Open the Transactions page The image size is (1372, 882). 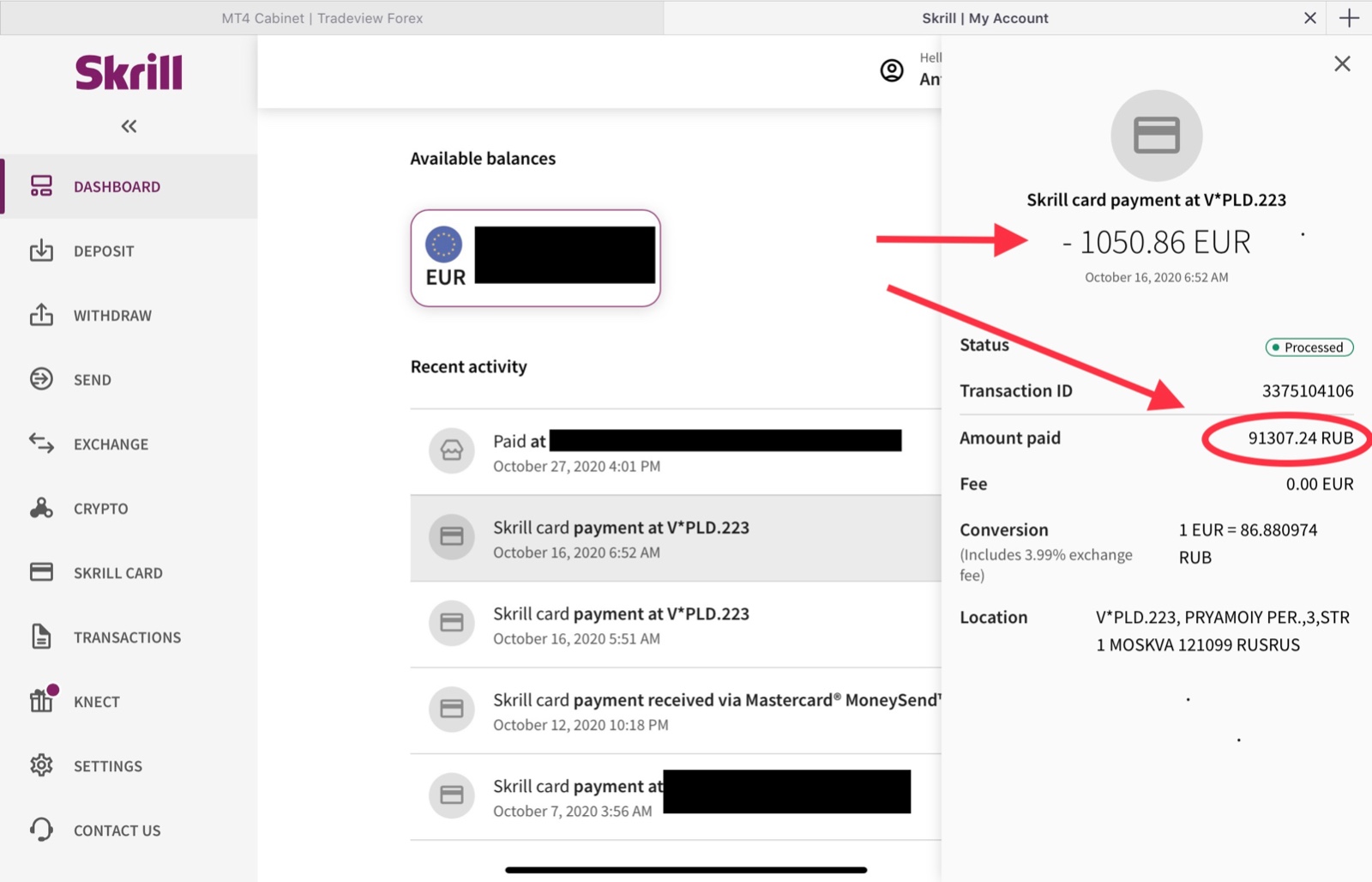click(129, 637)
